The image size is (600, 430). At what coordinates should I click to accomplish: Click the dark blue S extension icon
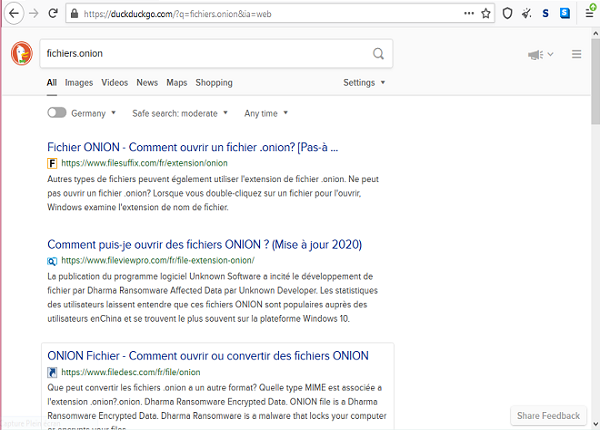point(545,14)
